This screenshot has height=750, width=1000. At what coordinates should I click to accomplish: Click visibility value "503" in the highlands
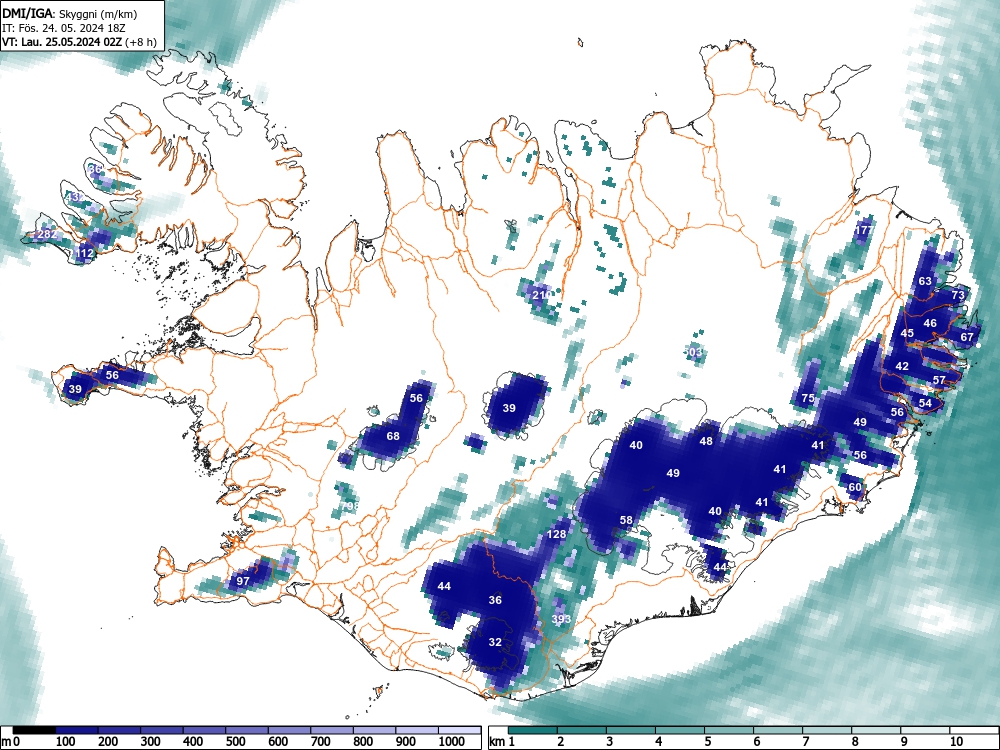pos(693,352)
